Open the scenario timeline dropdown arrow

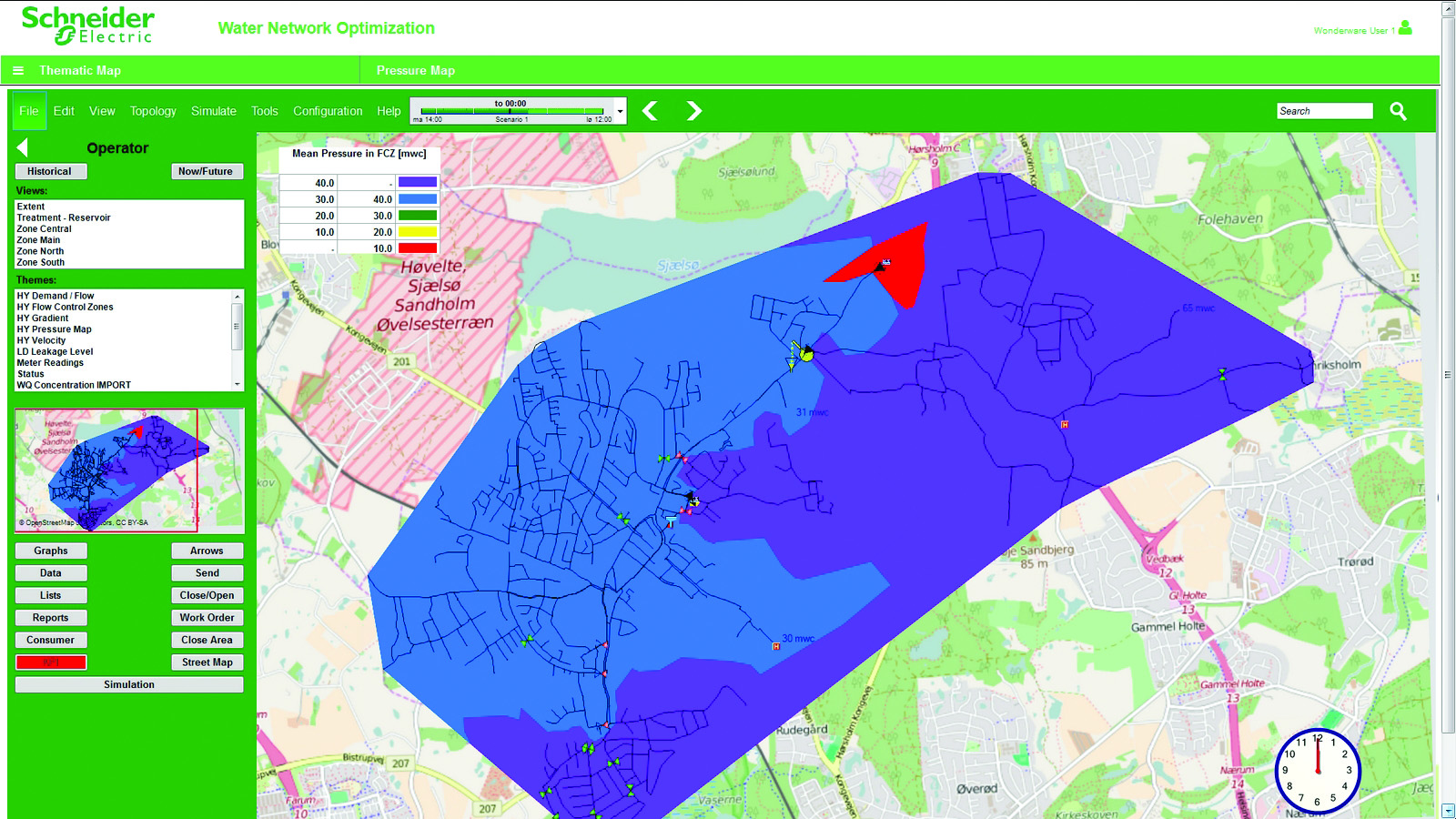click(x=620, y=111)
